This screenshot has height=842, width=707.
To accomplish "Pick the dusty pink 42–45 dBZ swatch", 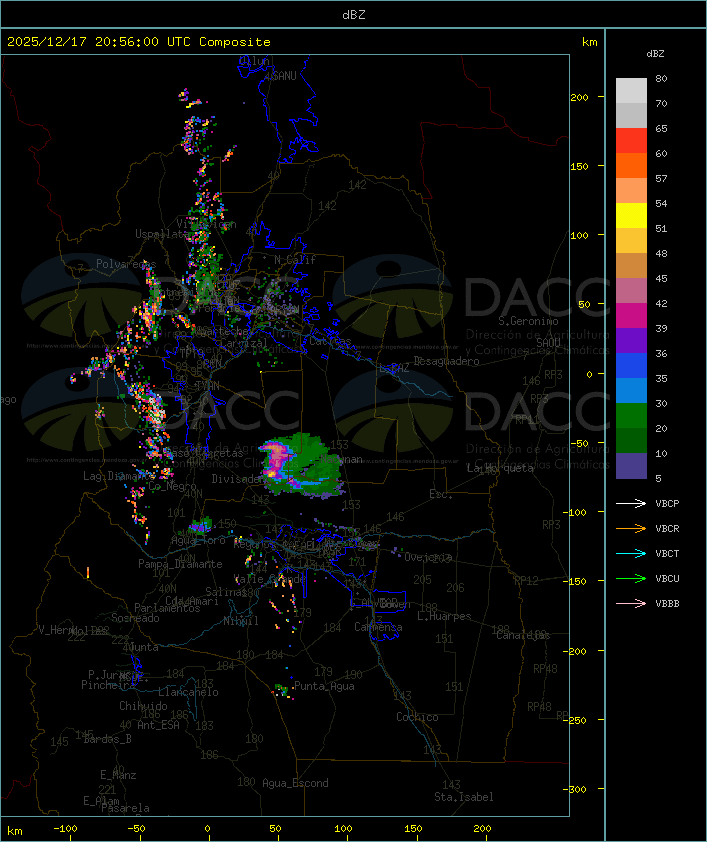I will point(631,291).
